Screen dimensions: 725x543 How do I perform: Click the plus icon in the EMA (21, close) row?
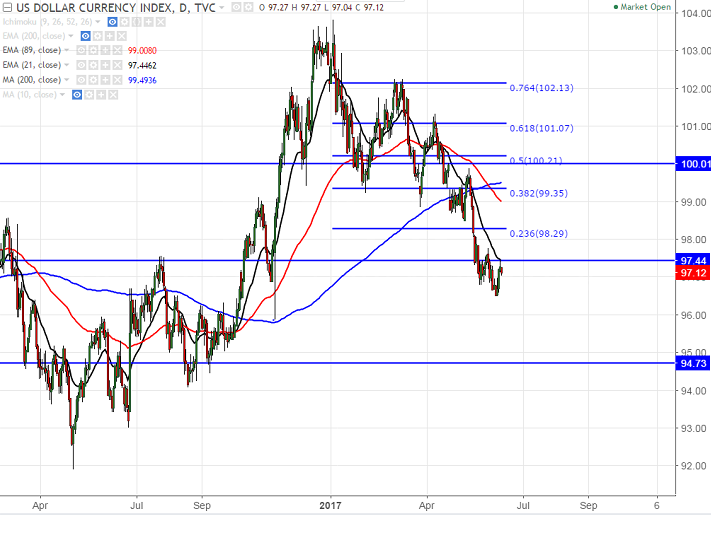pos(105,65)
